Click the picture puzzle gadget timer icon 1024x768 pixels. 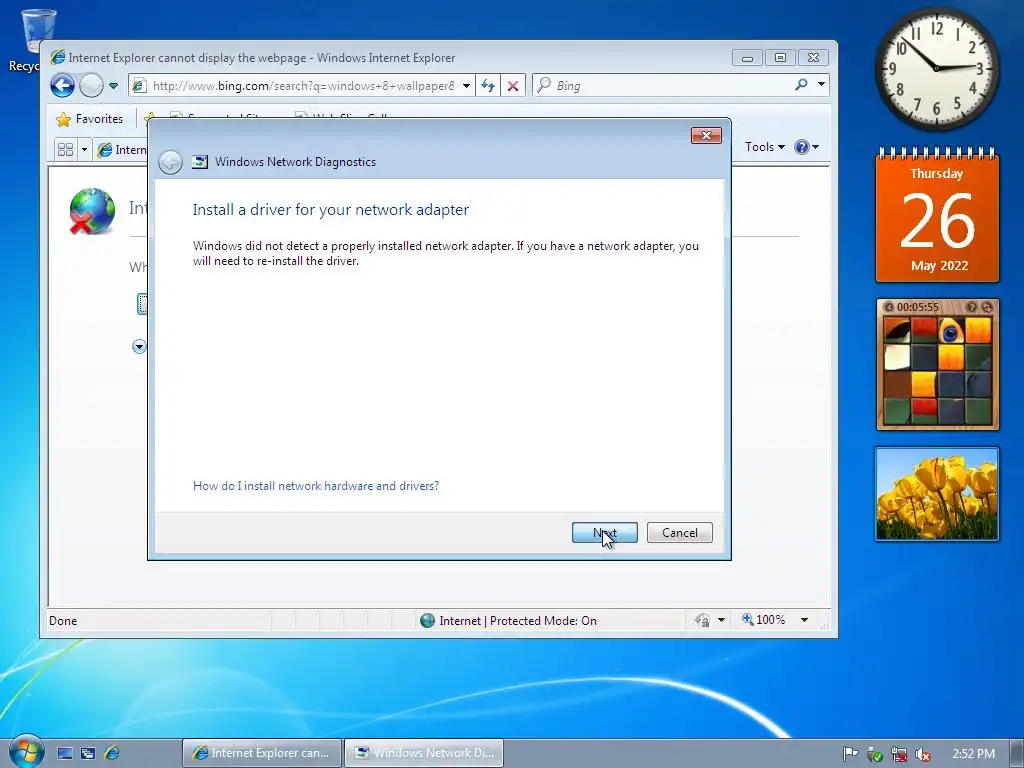pyautogui.click(x=889, y=307)
